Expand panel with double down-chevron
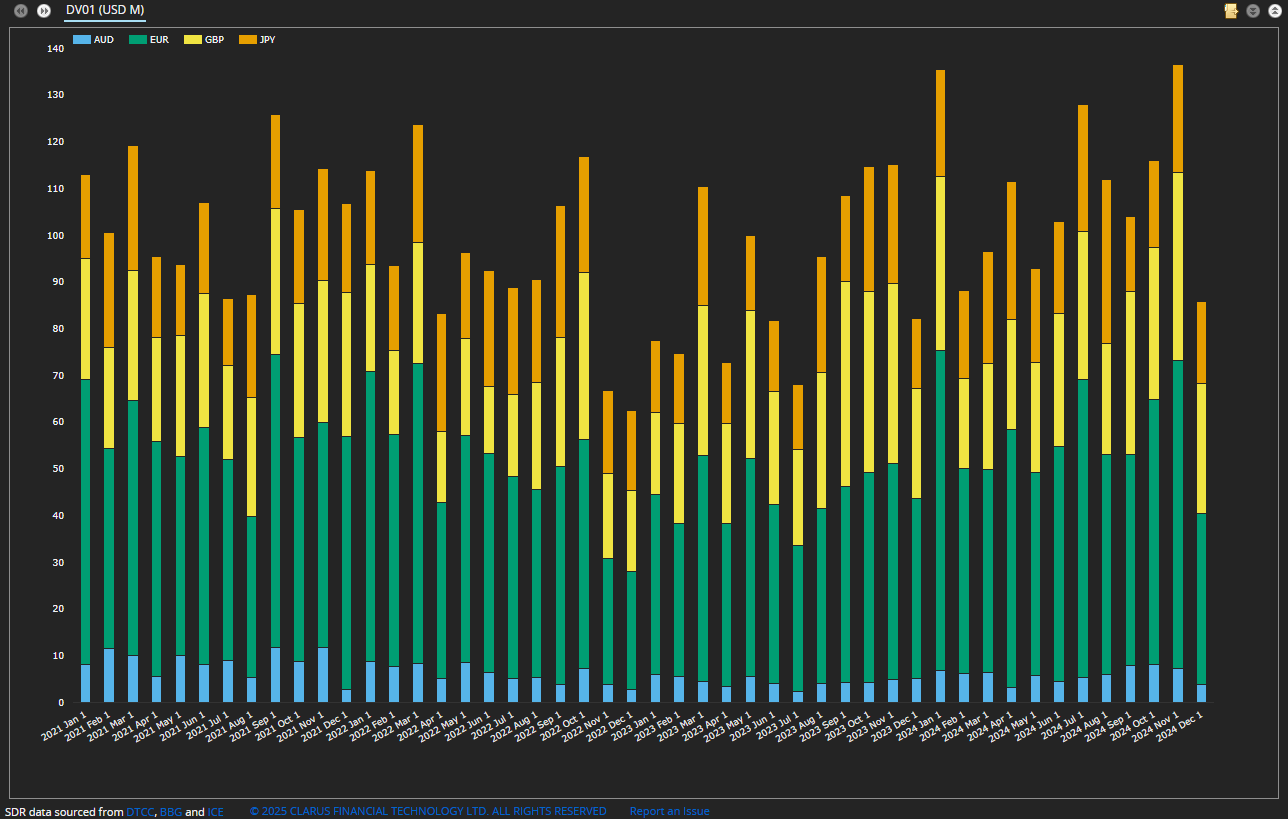Screen dimensions: 1288x819 1253,10
